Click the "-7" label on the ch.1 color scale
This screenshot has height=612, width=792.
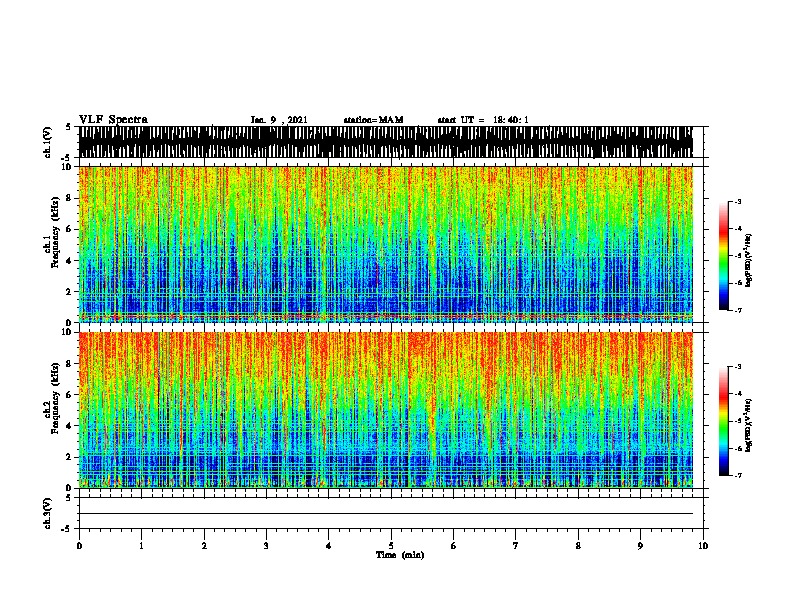coord(737,310)
